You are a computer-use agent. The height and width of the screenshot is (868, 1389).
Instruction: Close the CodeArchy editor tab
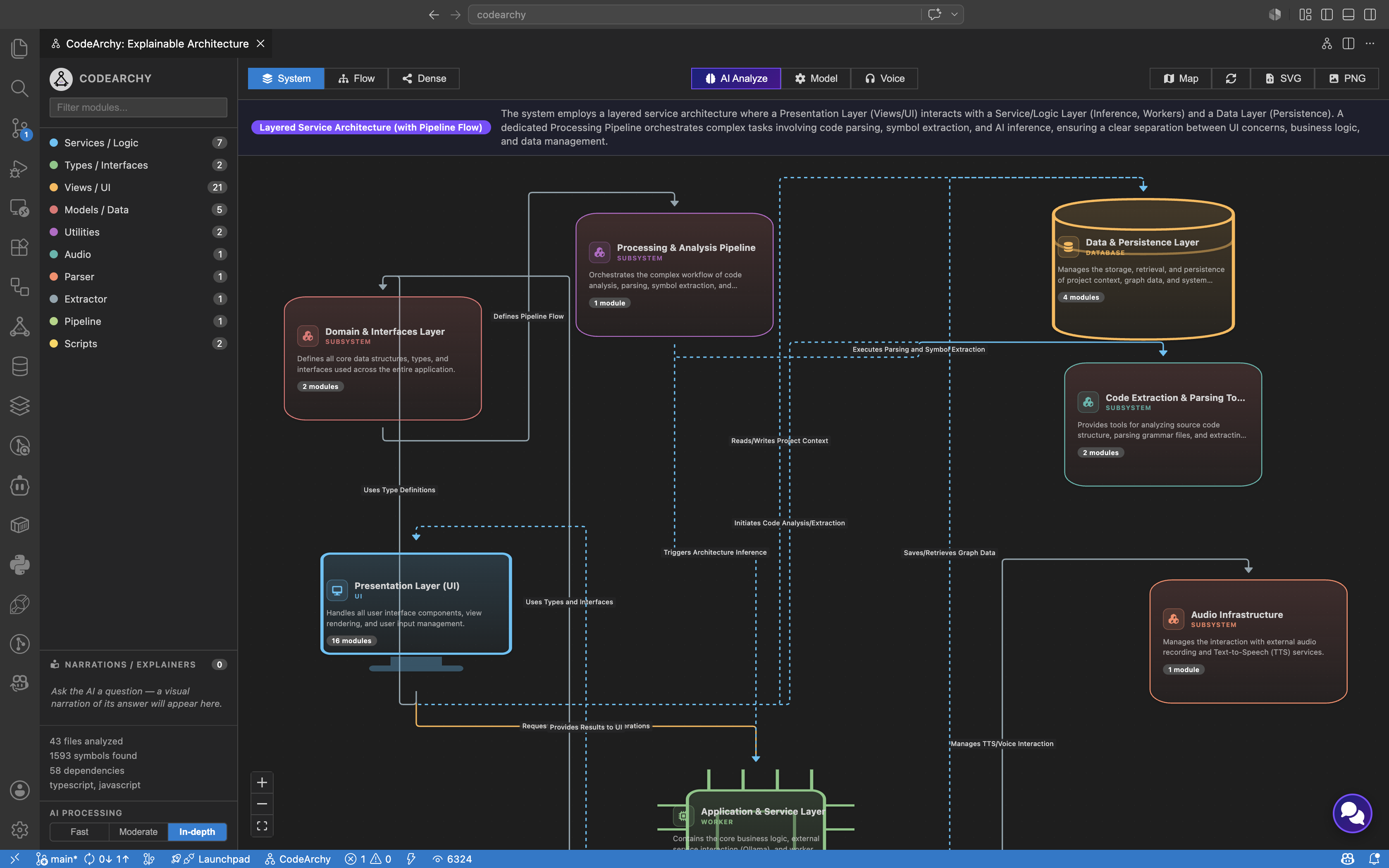(x=260, y=44)
